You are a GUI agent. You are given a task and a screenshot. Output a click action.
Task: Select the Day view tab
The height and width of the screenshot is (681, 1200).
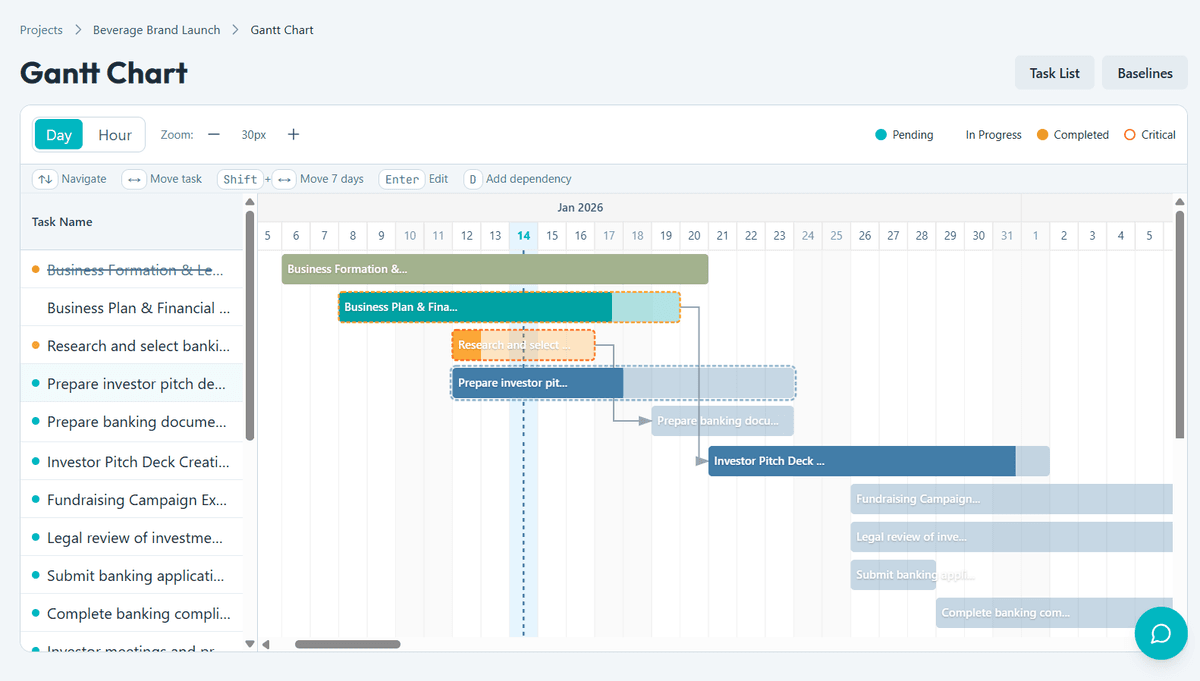pyautogui.click(x=57, y=134)
